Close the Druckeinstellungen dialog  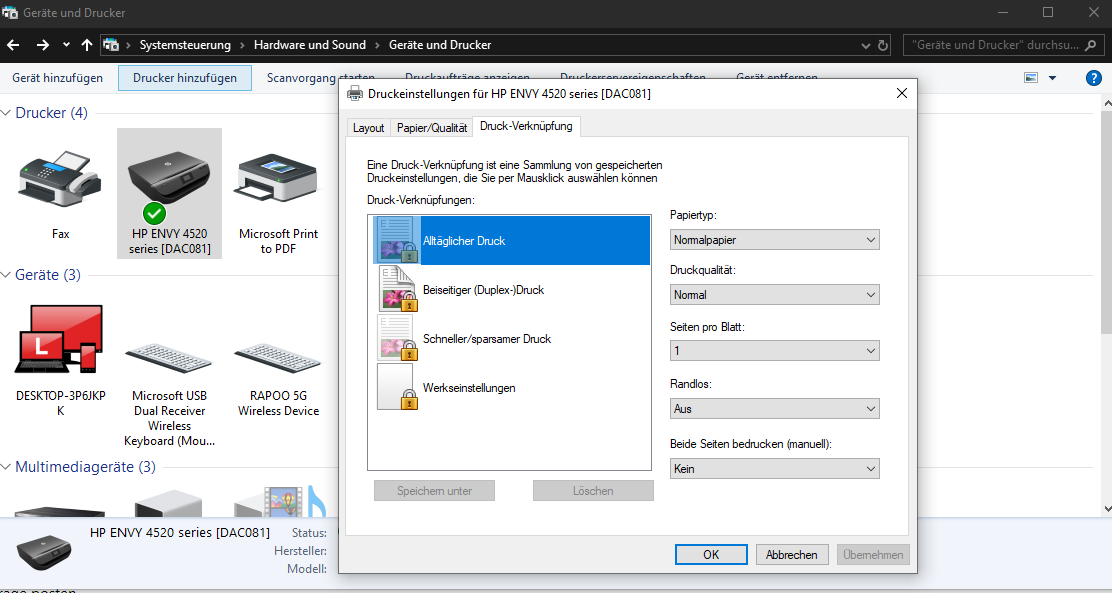click(x=901, y=93)
